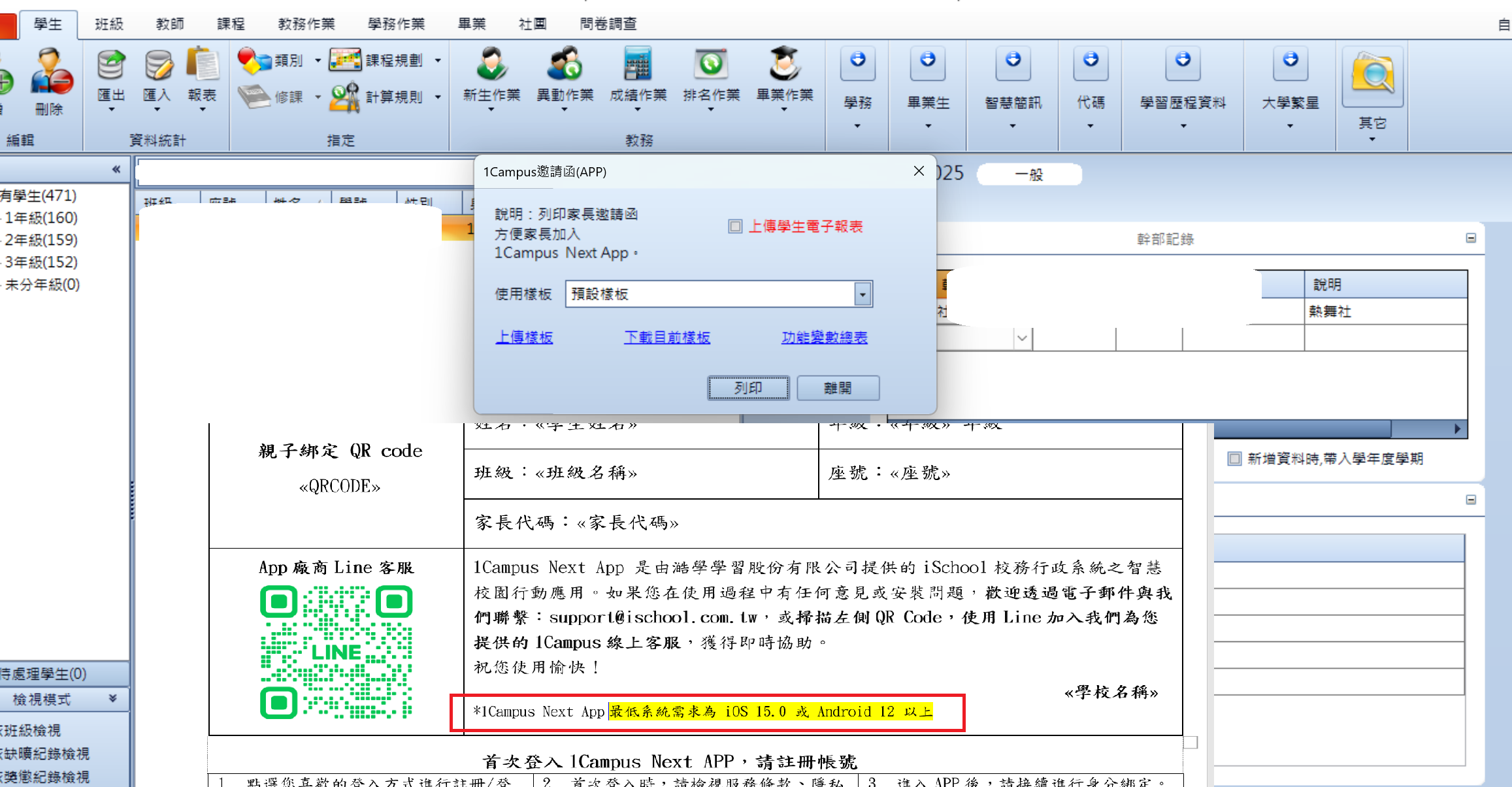This screenshot has width=1512, height=787.
Task: Select 未分年級(0) in student tree
Action: [42, 284]
